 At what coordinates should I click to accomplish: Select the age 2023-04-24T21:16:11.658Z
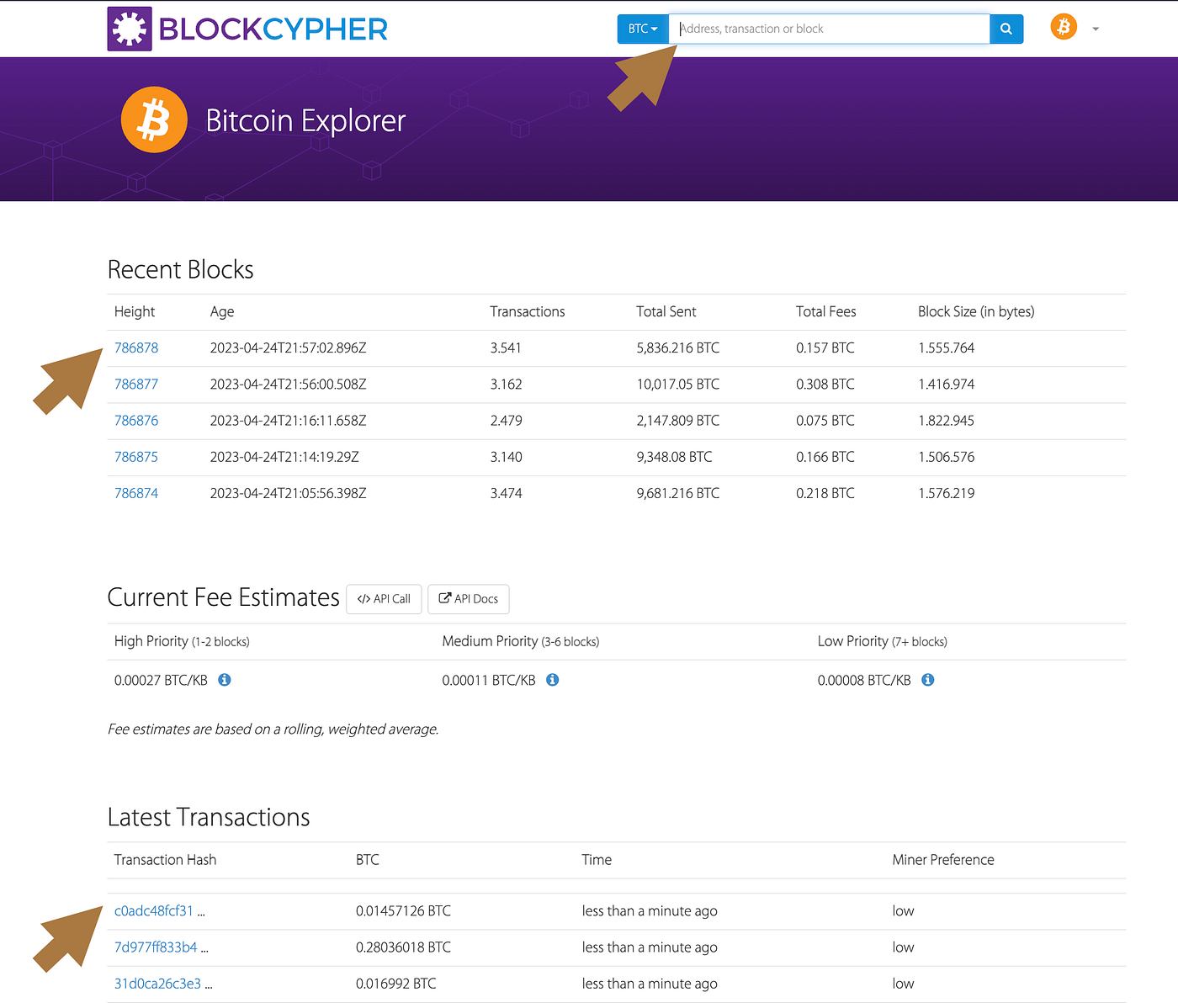click(289, 421)
